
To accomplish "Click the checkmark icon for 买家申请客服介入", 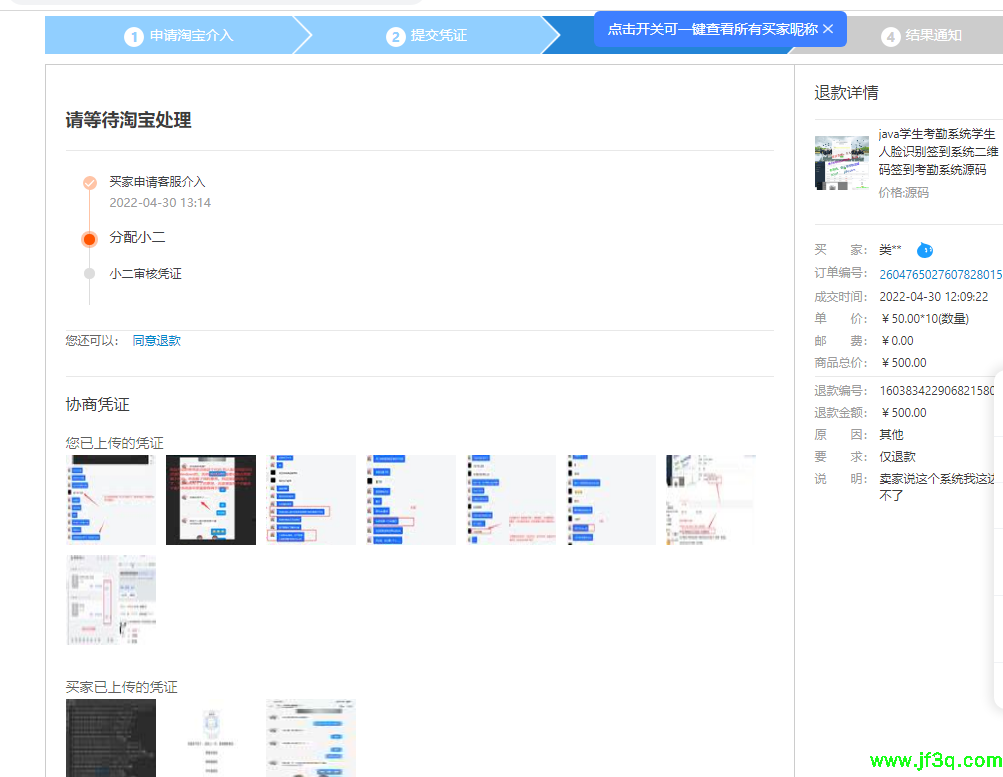I will click(90, 182).
